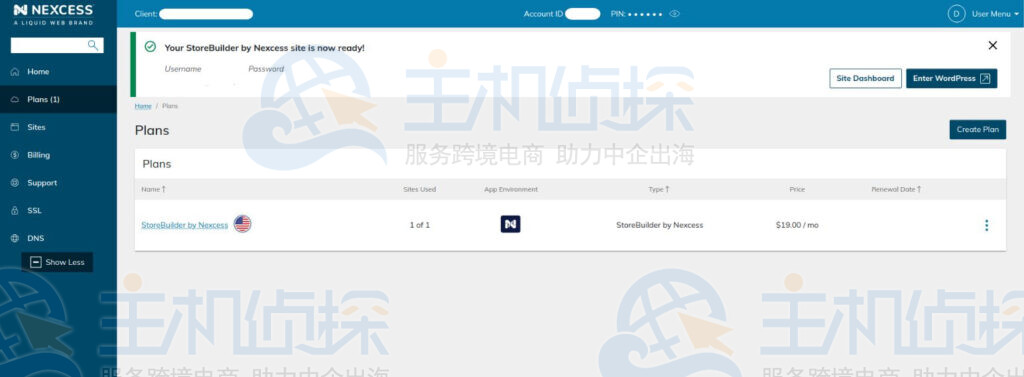The height and width of the screenshot is (377, 1024).
Task: Click the Nexcess app environment icon
Action: pos(510,224)
